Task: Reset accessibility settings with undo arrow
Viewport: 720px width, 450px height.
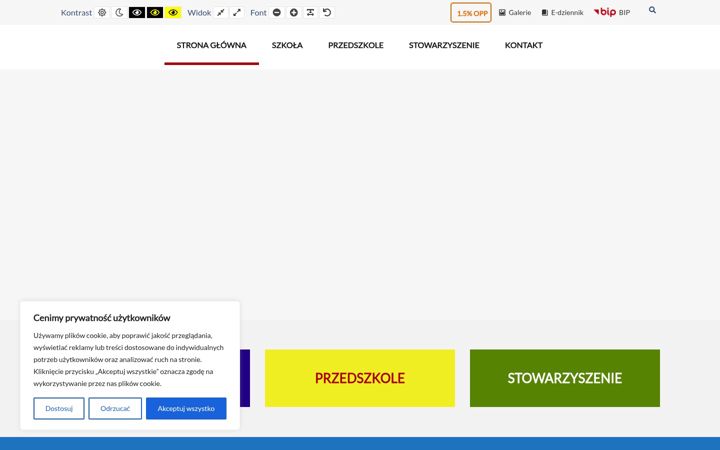Action: coord(327,12)
